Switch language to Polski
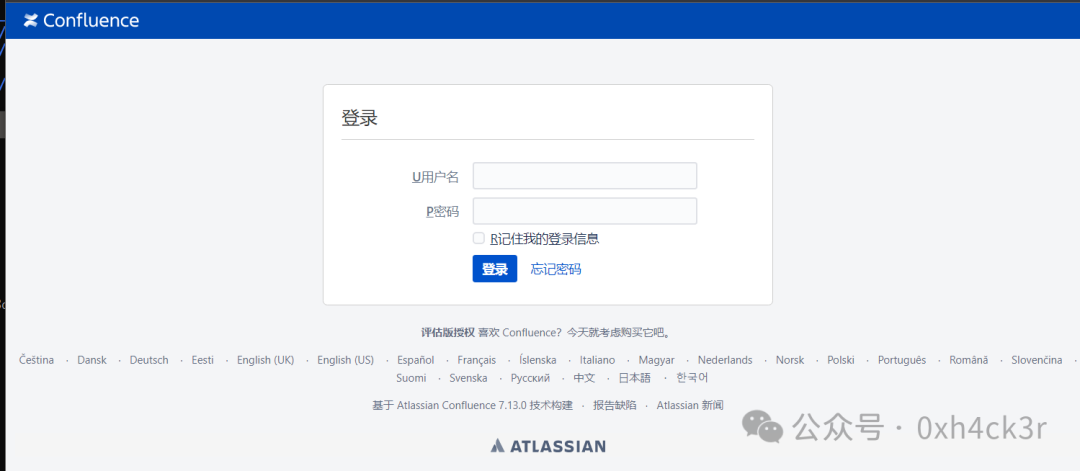 [x=841, y=360]
